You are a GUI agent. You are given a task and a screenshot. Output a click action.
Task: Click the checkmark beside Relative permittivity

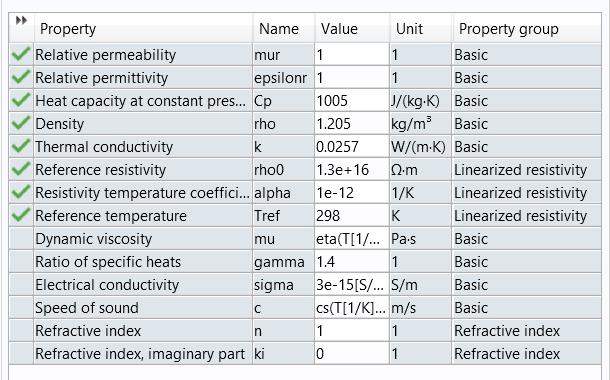21,77
